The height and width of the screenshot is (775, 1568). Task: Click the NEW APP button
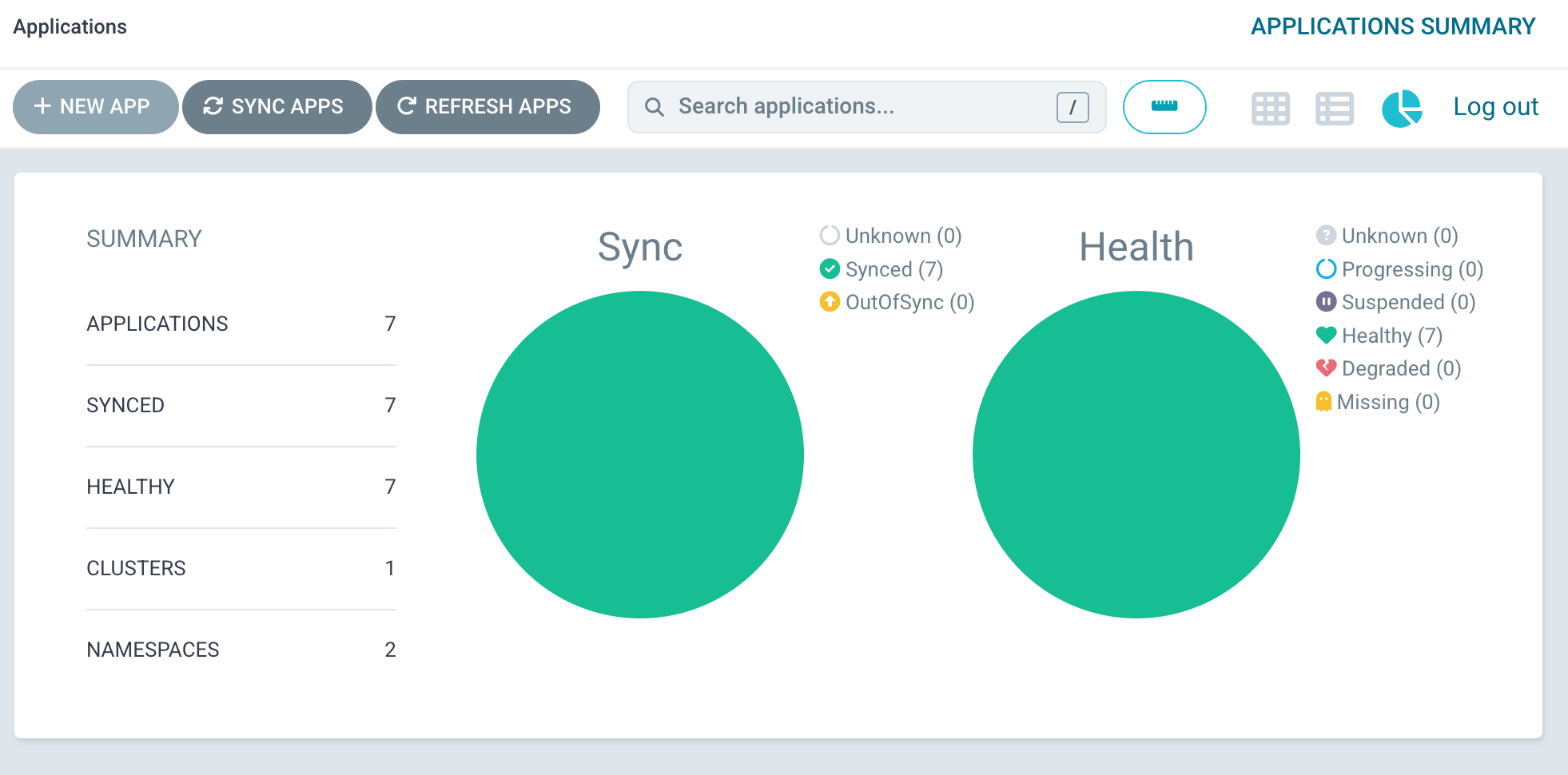tap(95, 107)
